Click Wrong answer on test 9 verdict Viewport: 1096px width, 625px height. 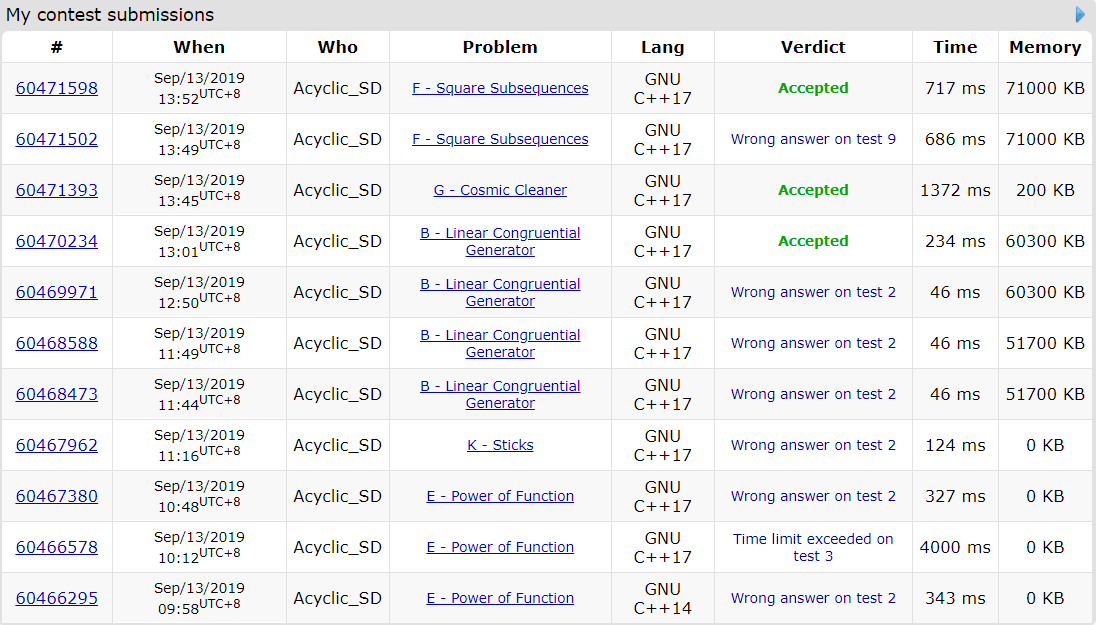coord(813,139)
